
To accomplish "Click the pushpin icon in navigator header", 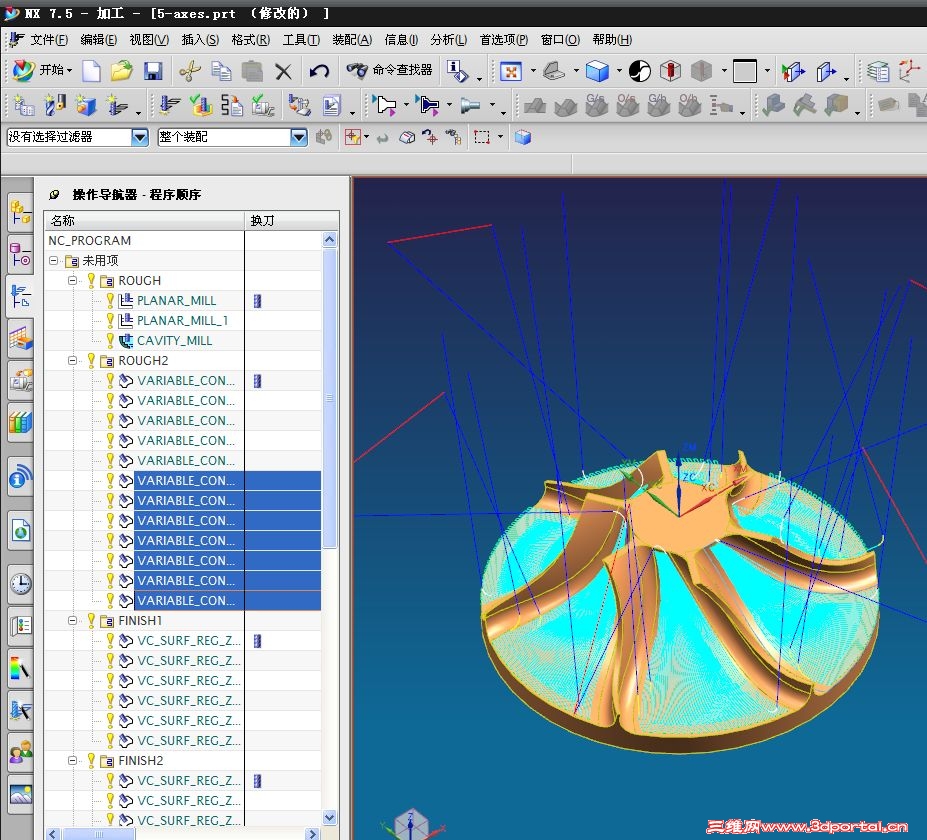I will click(x=54, y=194).
